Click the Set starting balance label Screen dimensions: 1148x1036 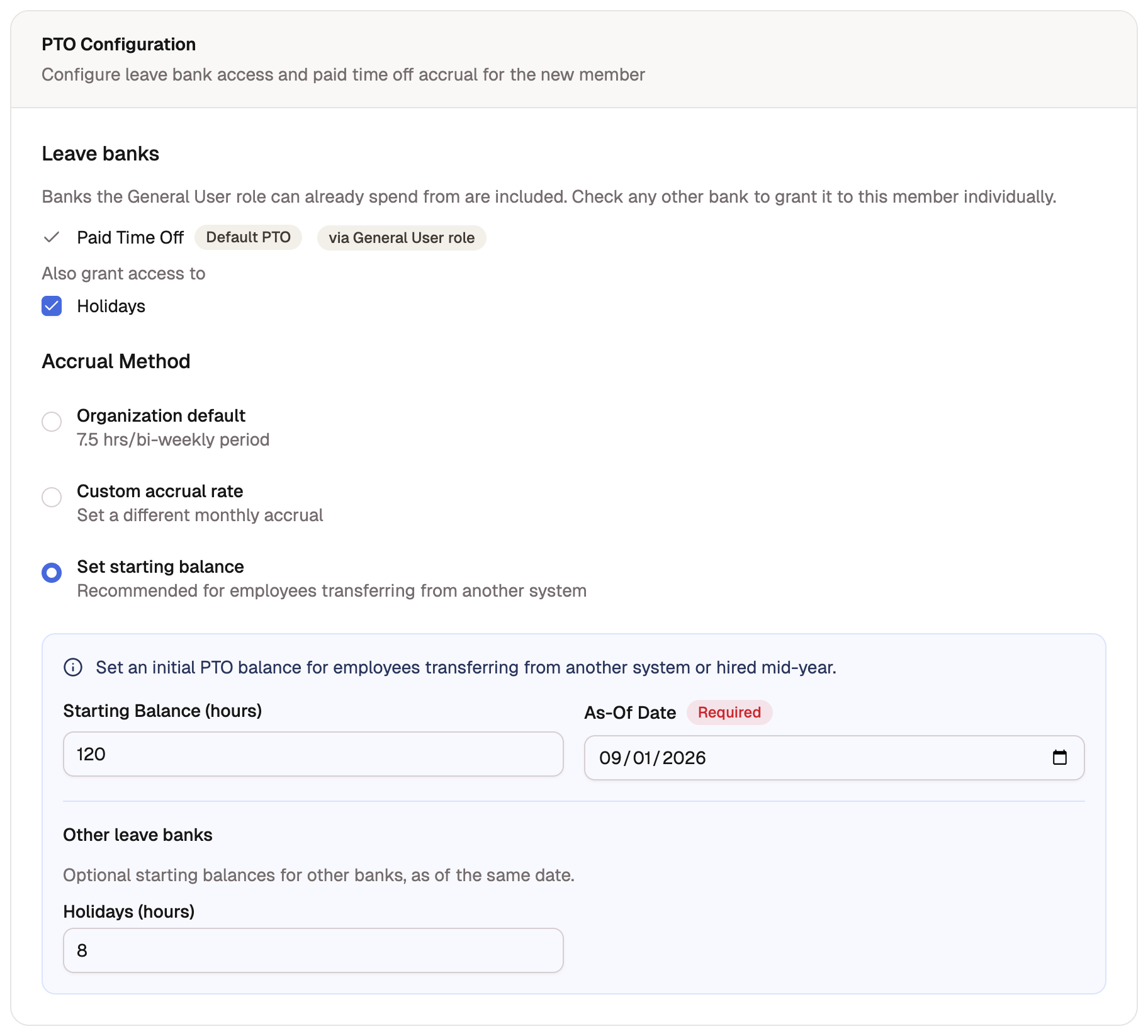(160, 566)
